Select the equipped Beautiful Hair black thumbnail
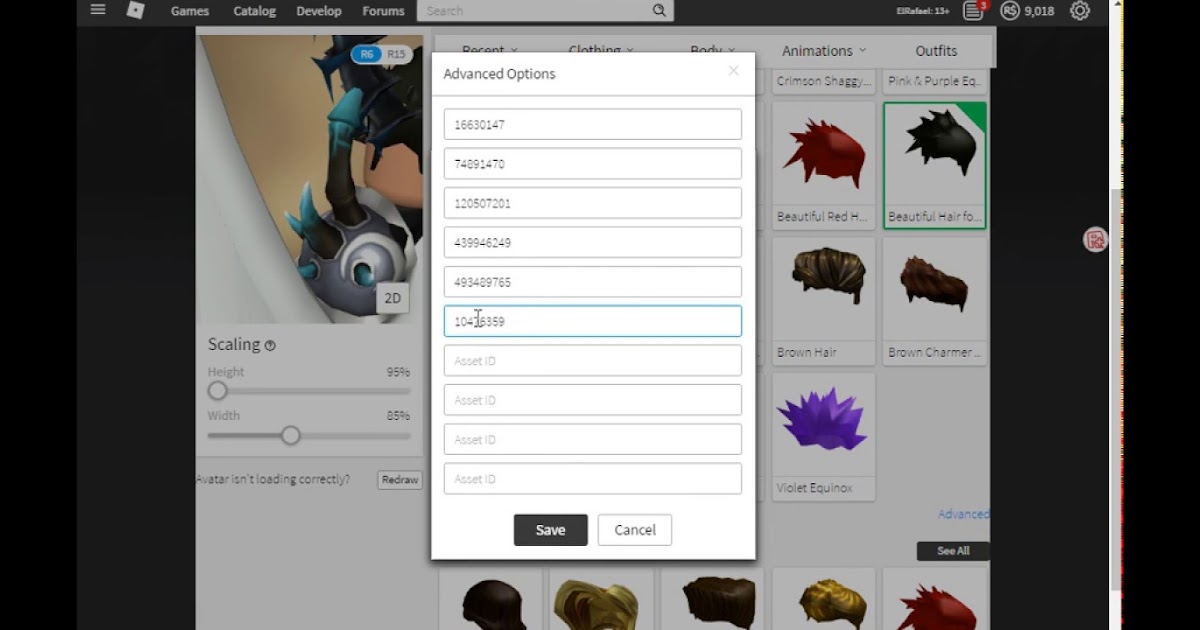This screenshot has height=630, width=1200. point(935,155)
